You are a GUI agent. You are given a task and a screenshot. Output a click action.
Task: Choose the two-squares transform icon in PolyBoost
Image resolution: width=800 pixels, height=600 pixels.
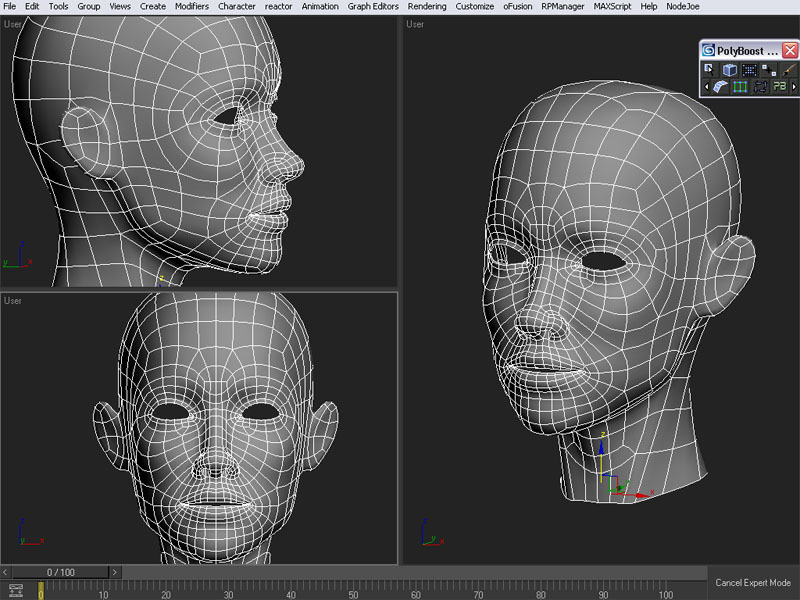(x=768, y=70)
